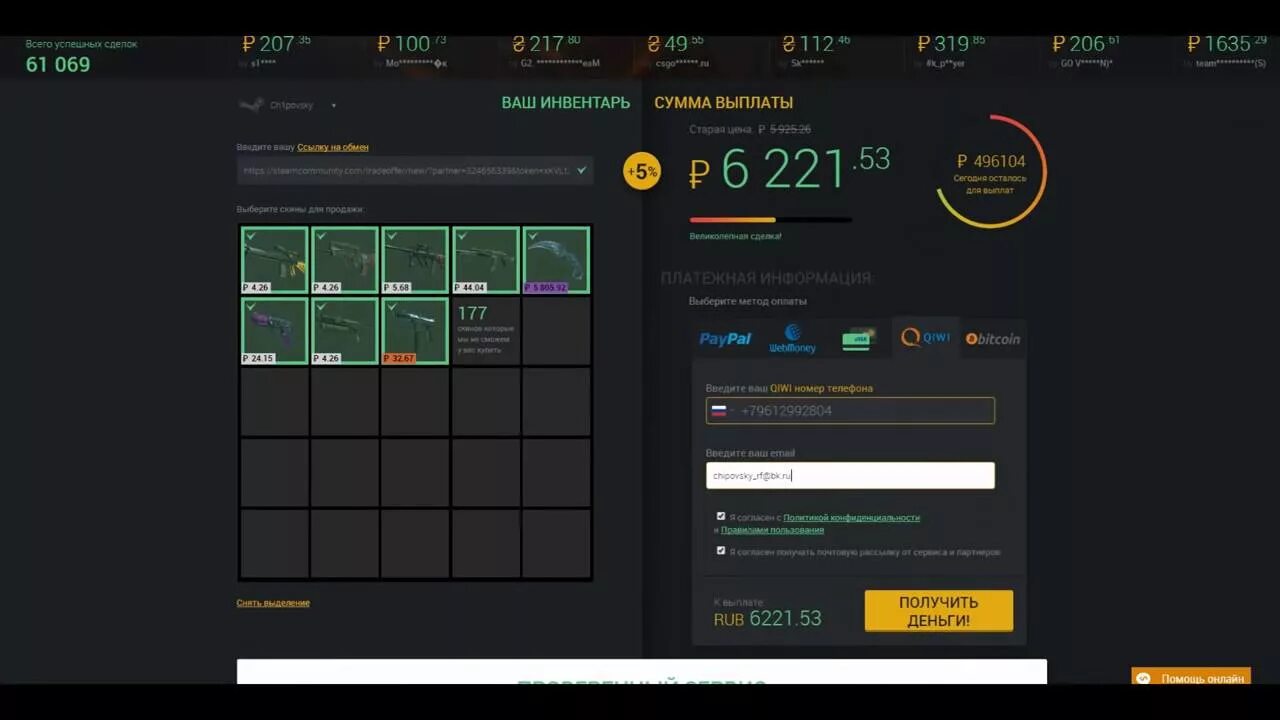Click the ₴ 112.46 recent deal entry

pos(816,50)
